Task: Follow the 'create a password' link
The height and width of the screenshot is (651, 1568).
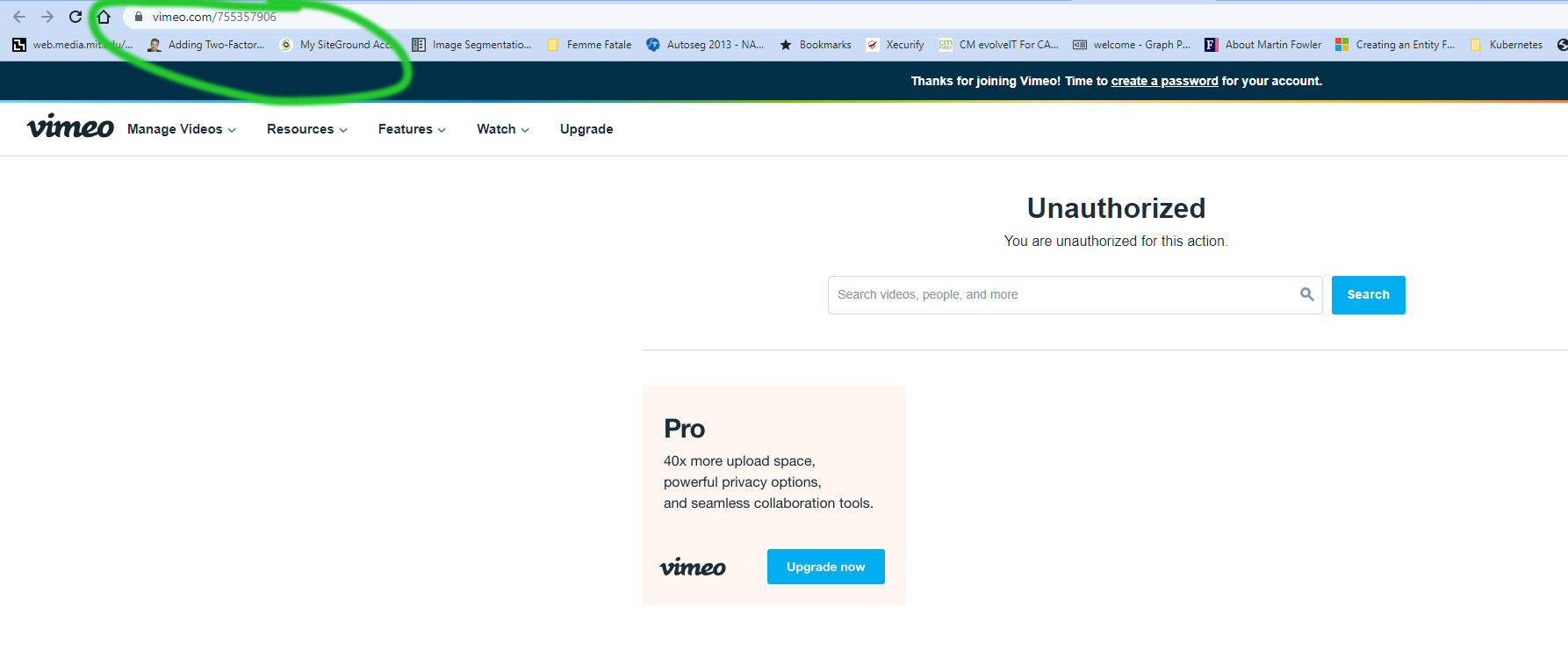Action: [x=1164, y=81]
